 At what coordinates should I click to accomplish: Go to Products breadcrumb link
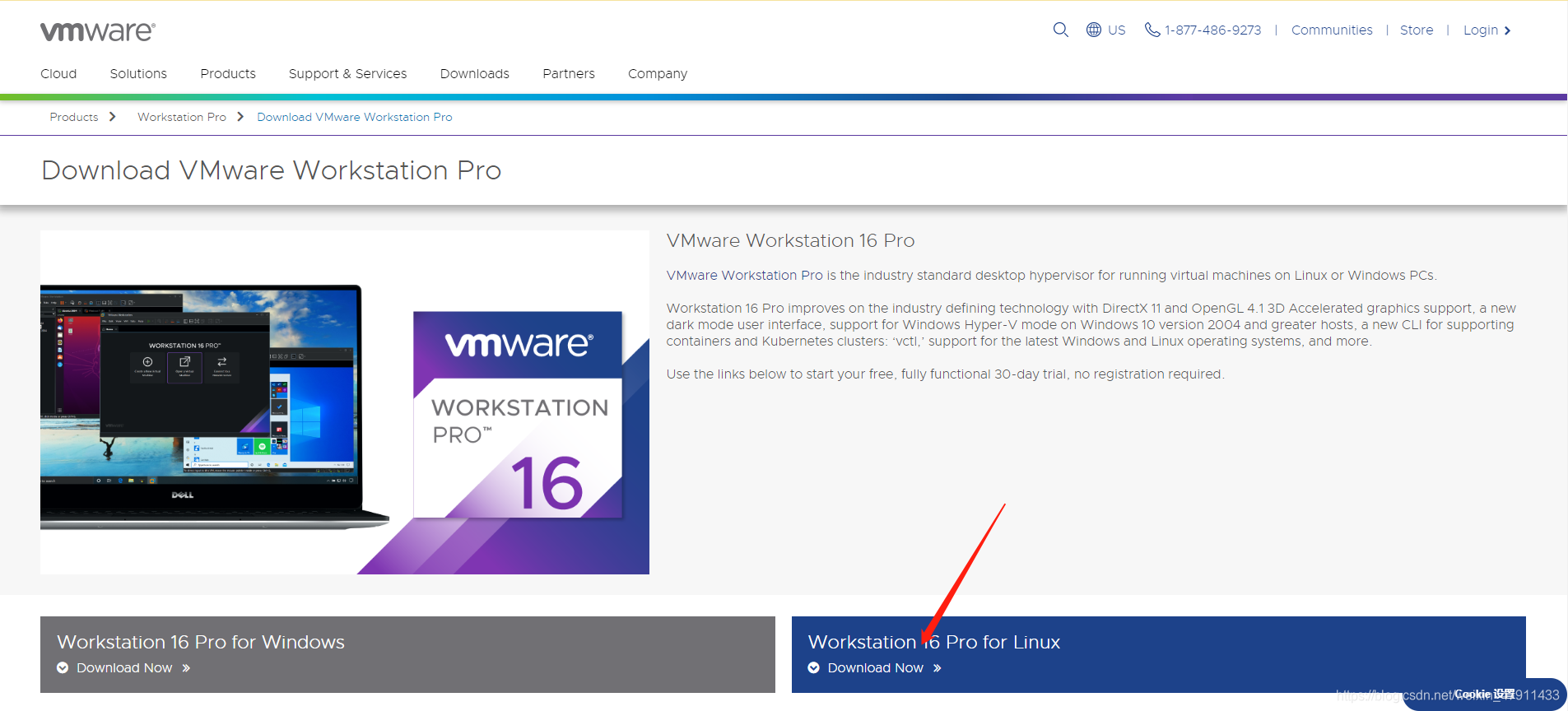coord(74,117)
